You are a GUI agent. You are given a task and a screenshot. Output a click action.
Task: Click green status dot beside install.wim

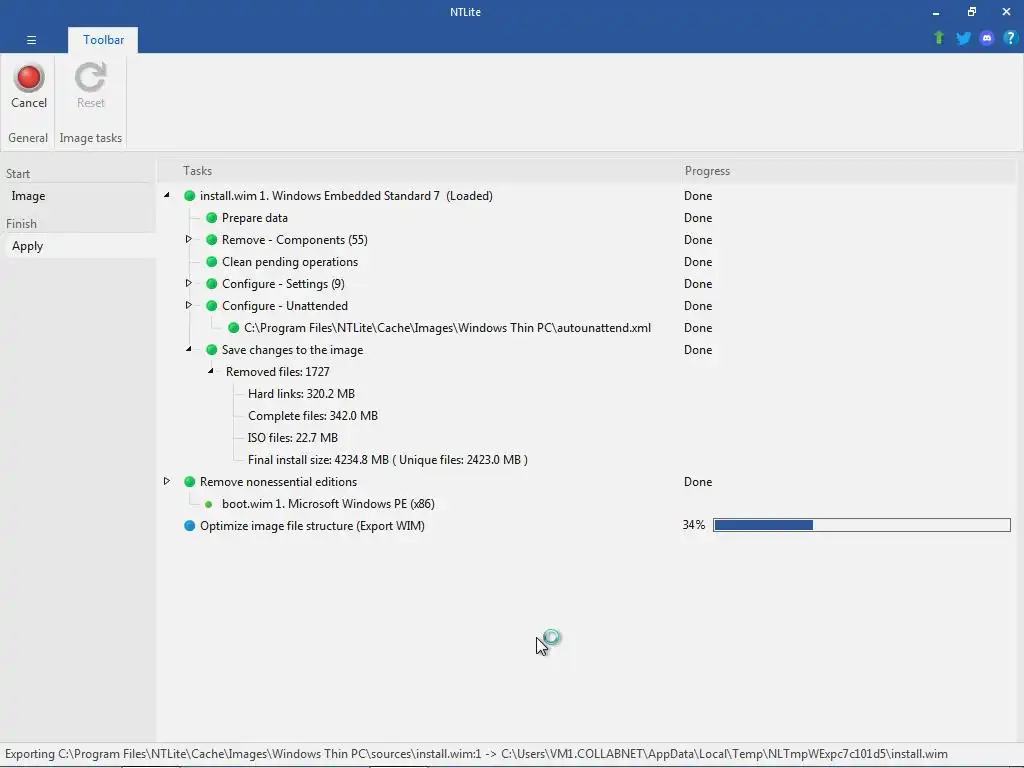(x=189, y=196)
